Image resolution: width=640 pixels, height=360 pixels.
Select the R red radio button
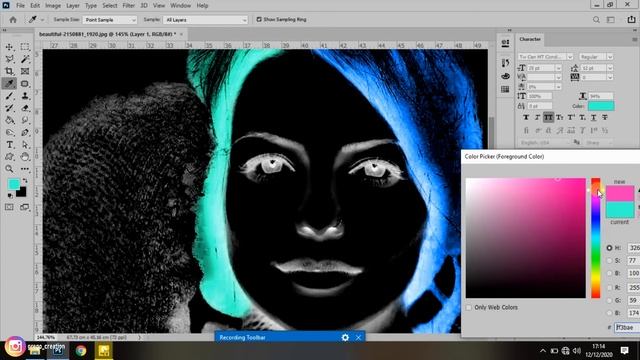609,288
